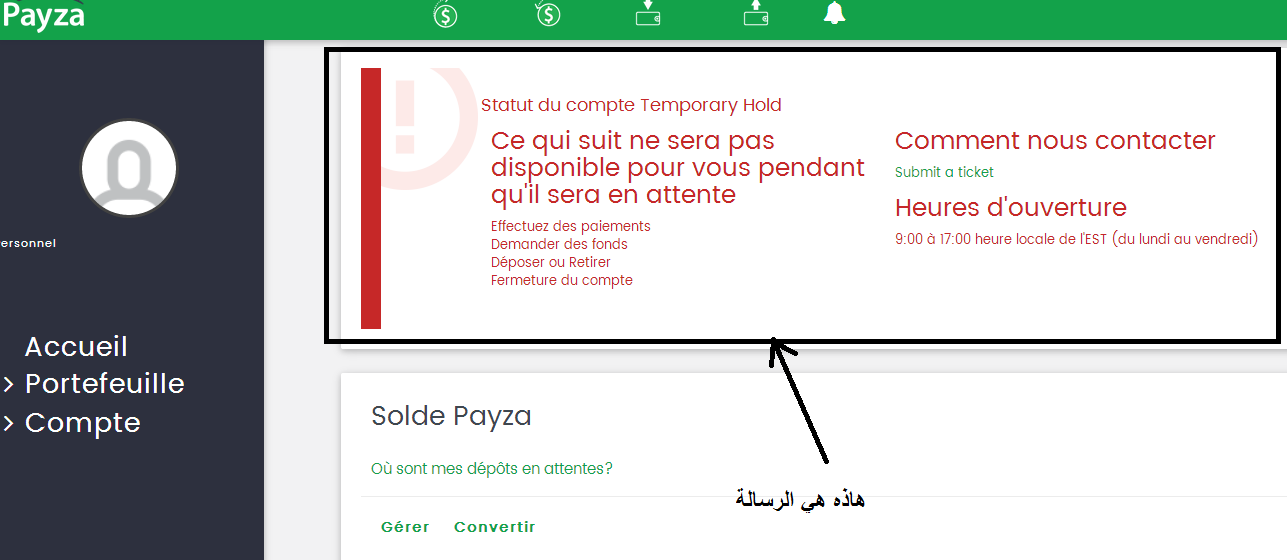Click the send money dollar icon

(445, 14)
